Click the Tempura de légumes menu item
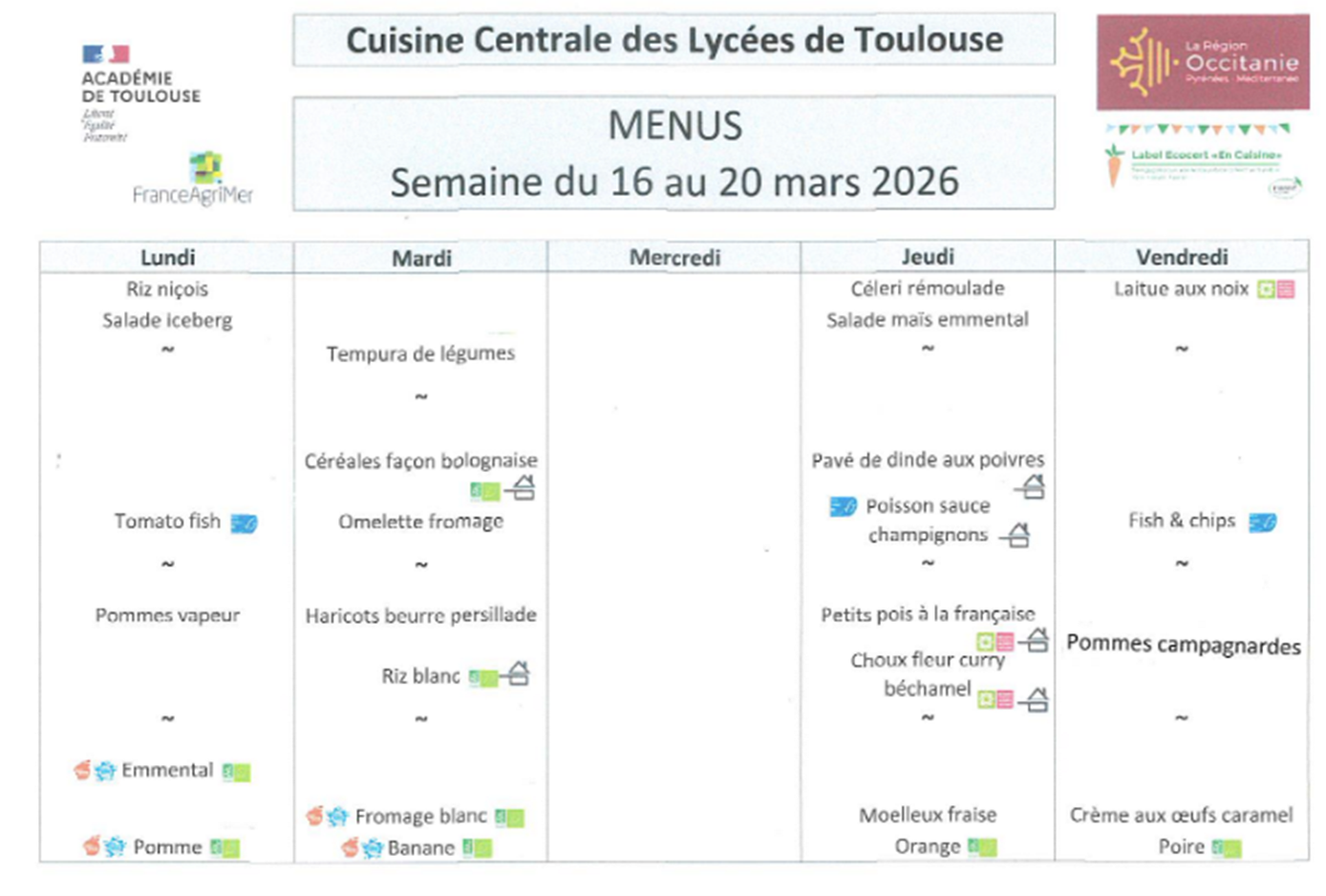1326x896 pixels. click(x=420, y=354)
